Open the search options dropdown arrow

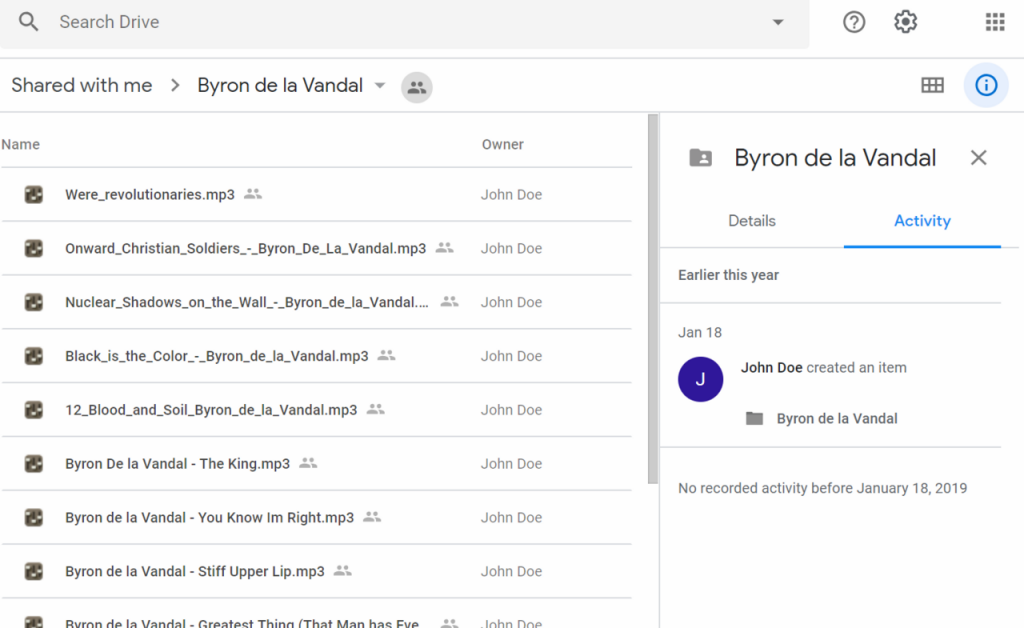point(777,22)
